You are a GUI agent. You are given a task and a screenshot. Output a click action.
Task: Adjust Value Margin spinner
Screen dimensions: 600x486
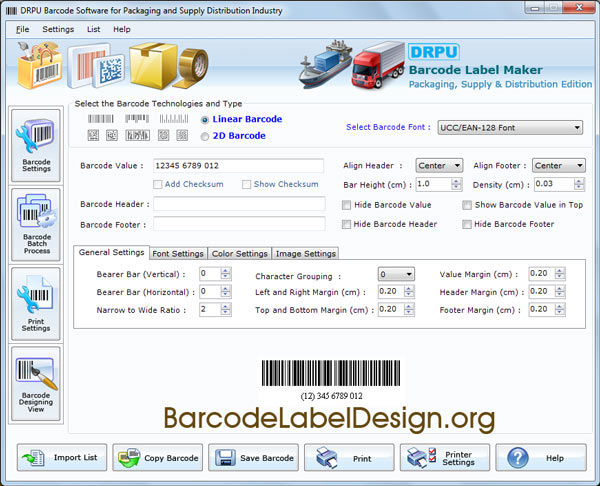click(x=560, y=274)
